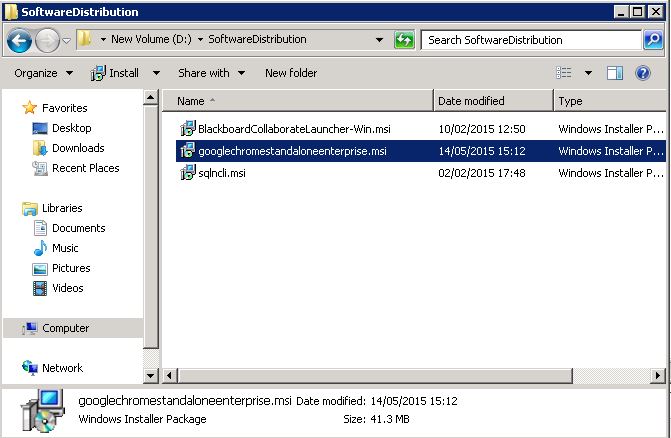Click the Install toolbar button
This screenshot has width=671, height=438.
(115, 73)
